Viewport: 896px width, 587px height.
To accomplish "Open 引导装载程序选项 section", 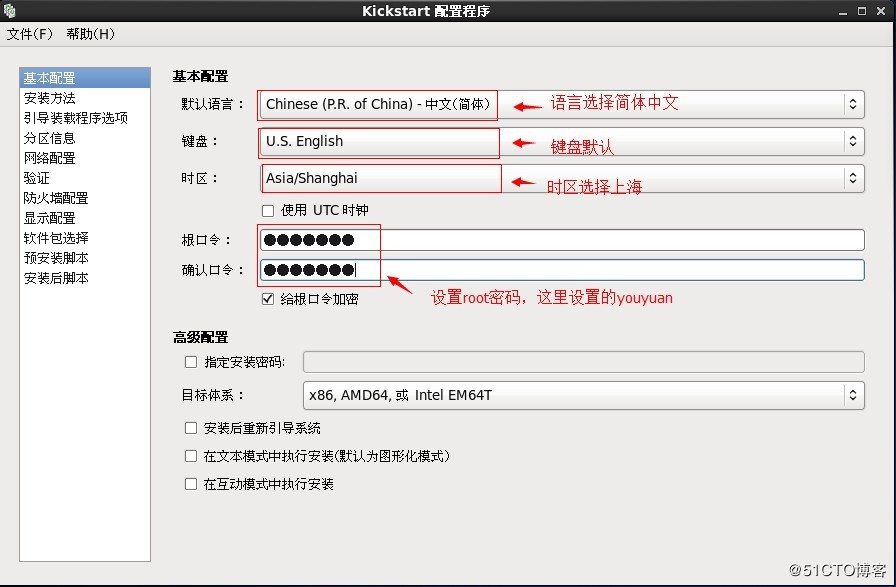I will (85, 118).
